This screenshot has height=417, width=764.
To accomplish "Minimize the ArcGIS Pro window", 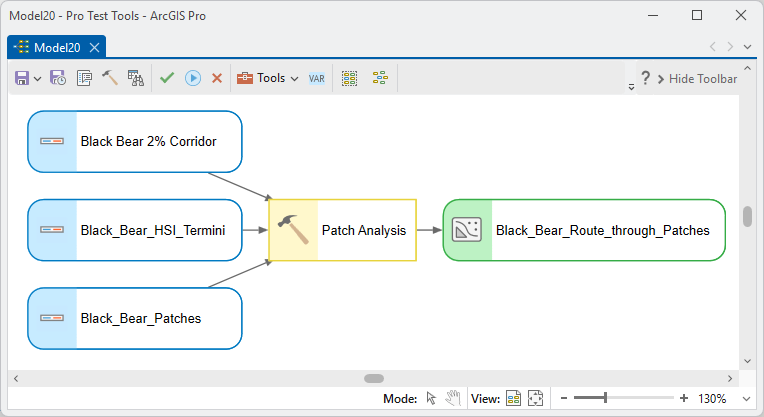I will click(x=653, y=16).
